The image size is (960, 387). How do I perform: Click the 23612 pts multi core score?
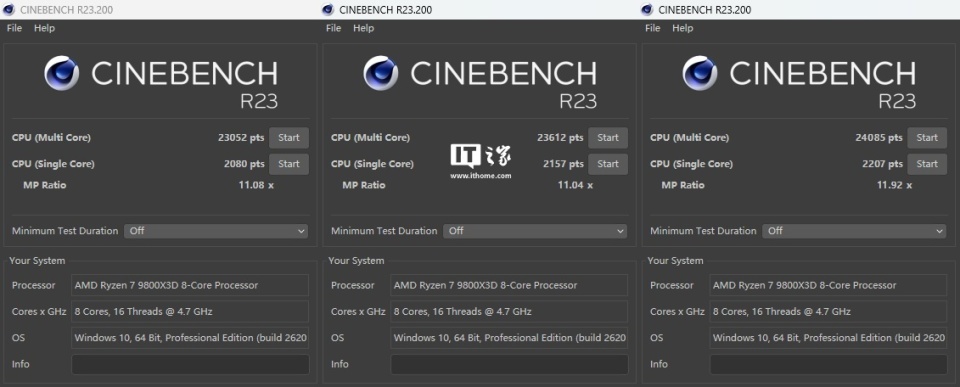pos(560,138)
